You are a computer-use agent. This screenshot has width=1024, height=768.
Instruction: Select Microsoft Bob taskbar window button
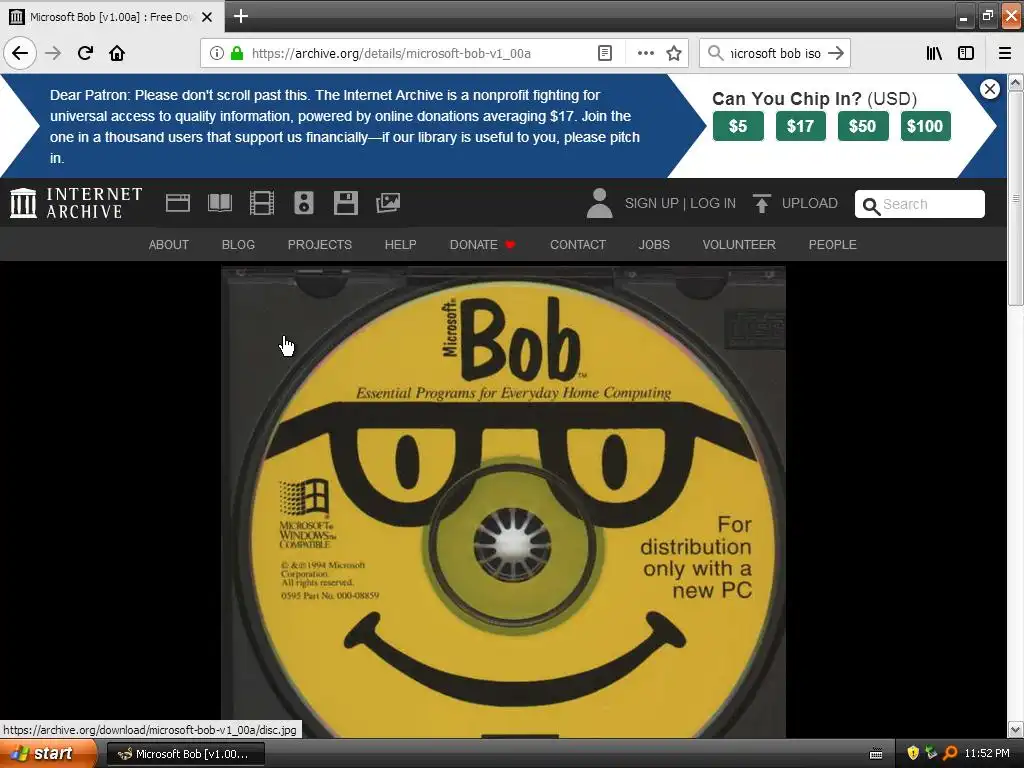coord(185,754)
